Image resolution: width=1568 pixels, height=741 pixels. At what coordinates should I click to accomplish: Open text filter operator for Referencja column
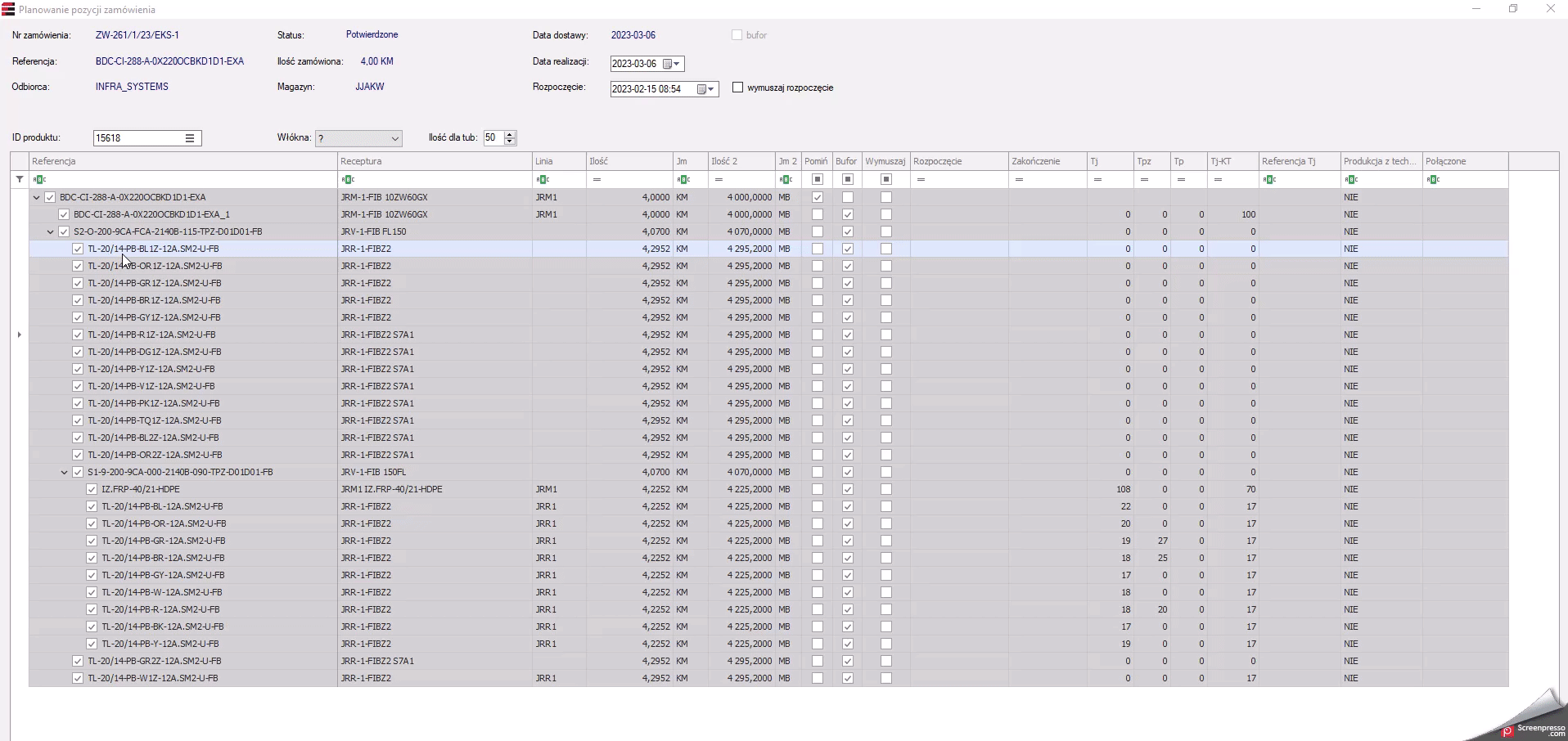39,179
